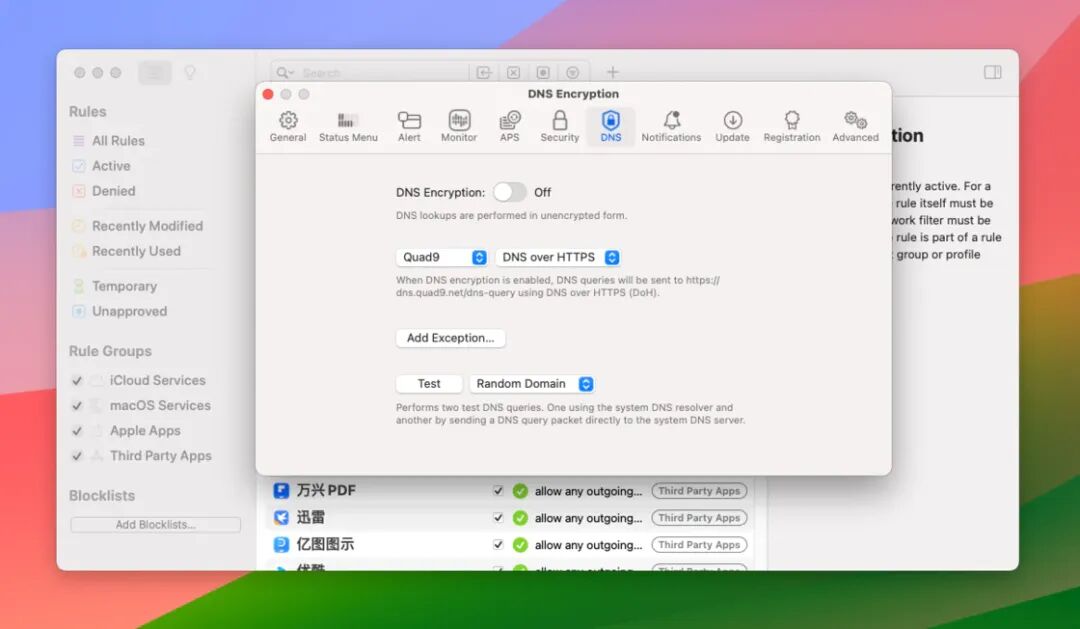Open the Registration preferences pane
The image size is (1080, 629).
point(792,126)
